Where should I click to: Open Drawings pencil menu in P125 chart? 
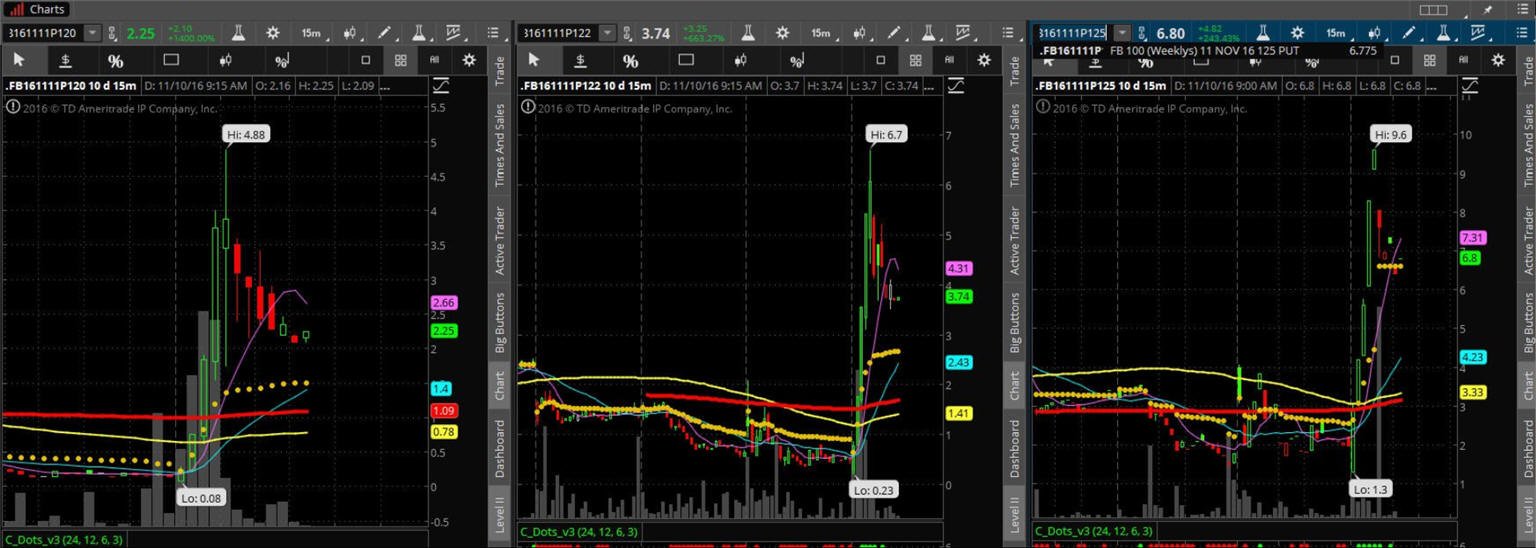1409,33
